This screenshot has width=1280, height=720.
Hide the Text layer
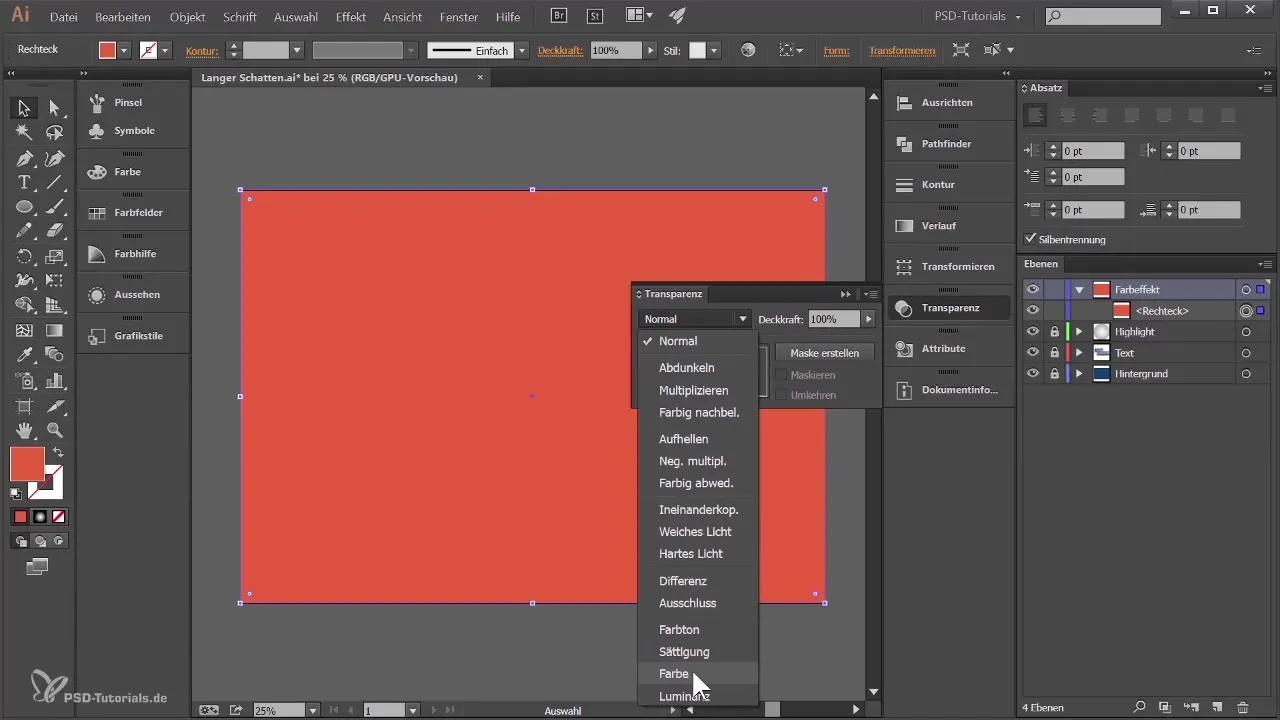1033,352
